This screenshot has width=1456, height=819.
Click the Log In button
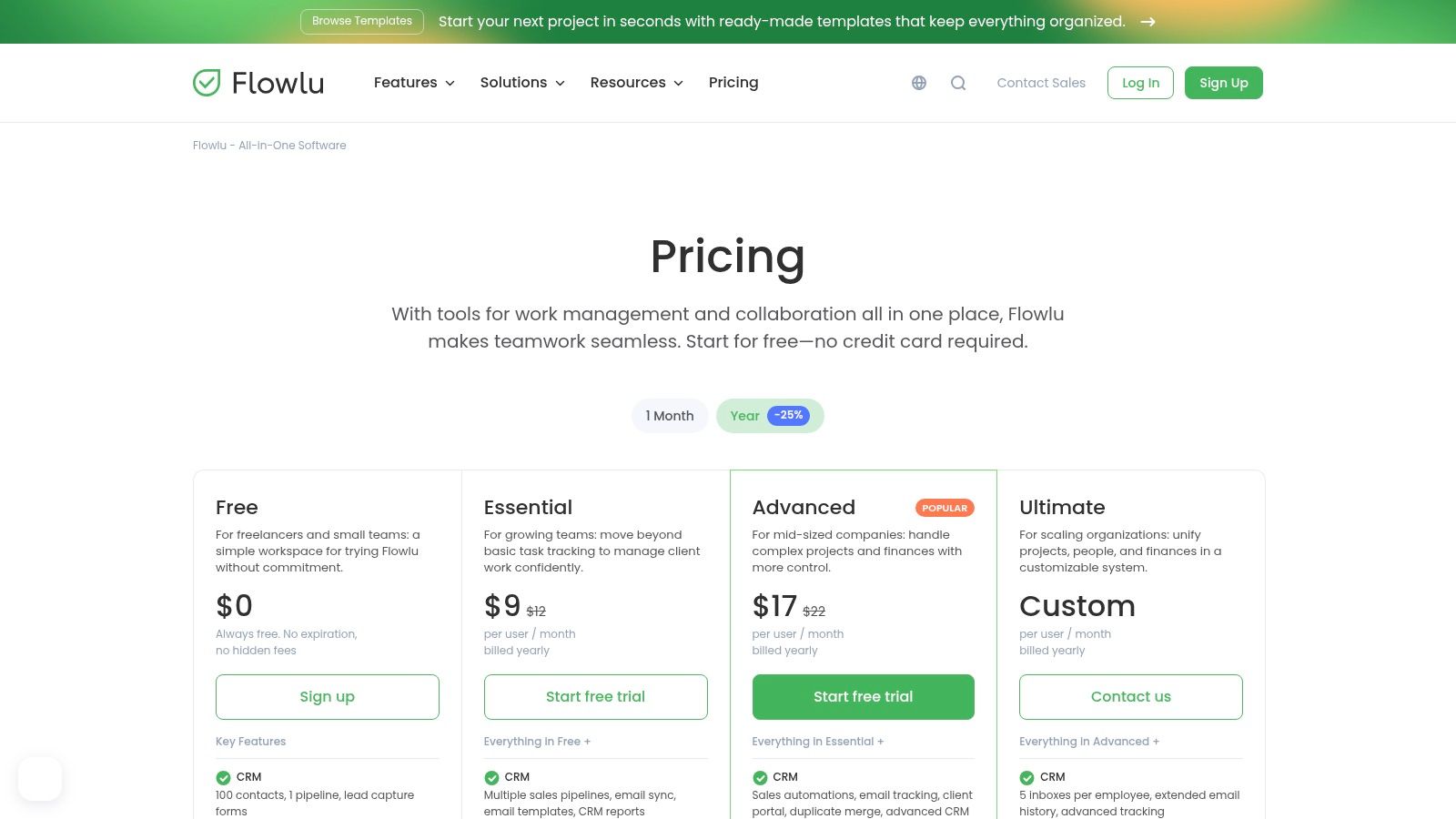[x=1140, y=83]
